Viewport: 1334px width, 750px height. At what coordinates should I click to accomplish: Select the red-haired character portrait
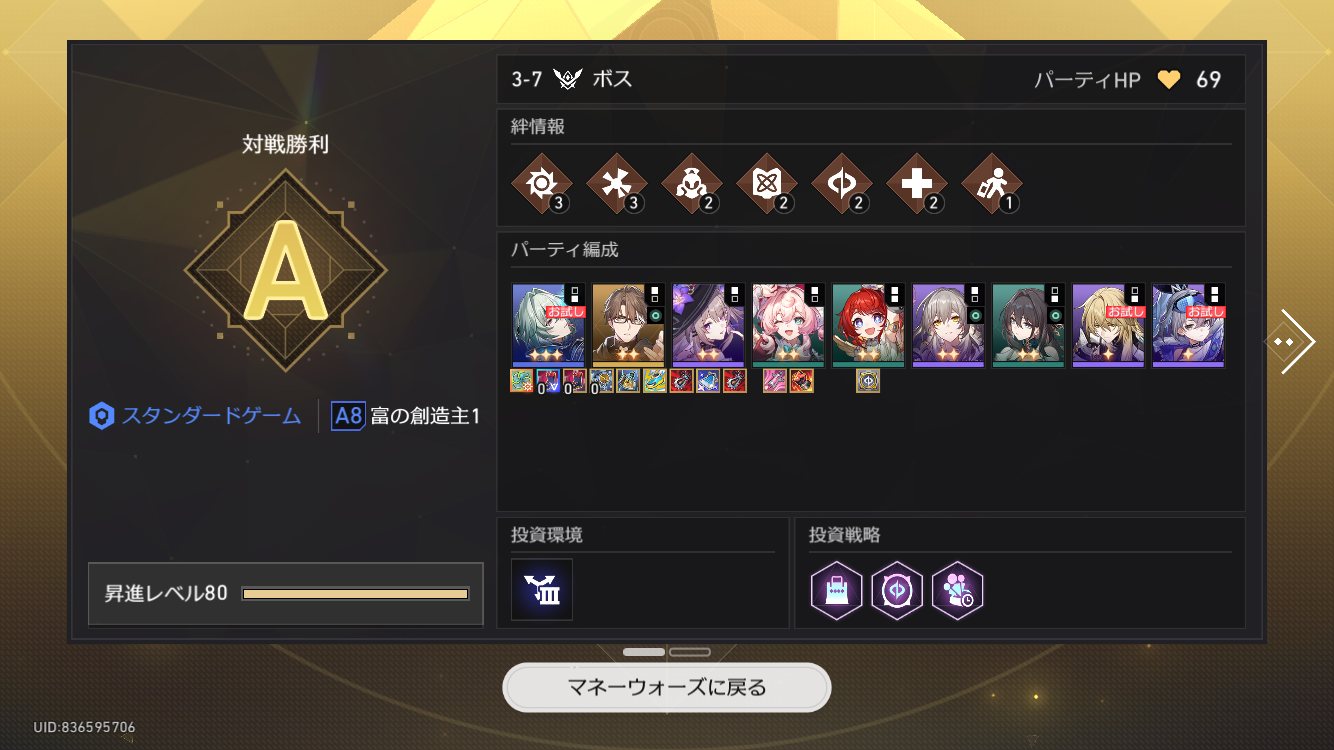pyautogui.click(x=869, y=325)
